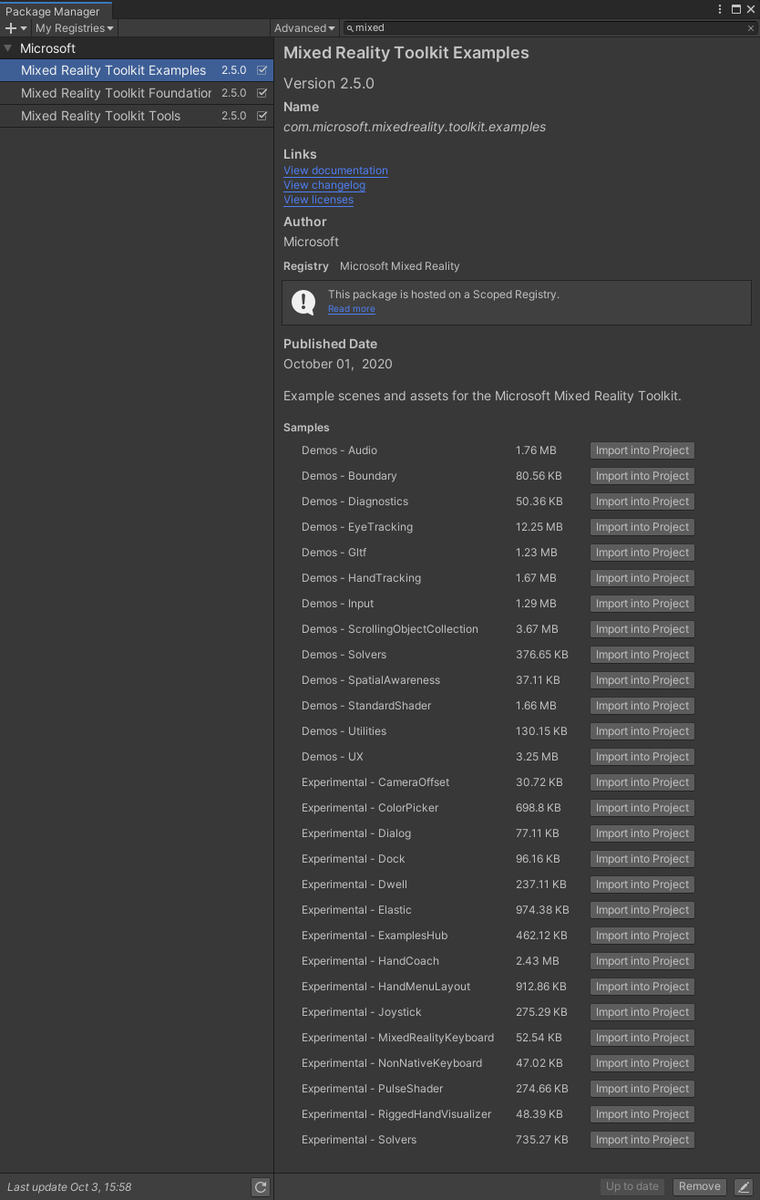The height and width of the screenshot is (1200, 760).
Task: Click the scoped registry warning icon
Action: (304, 302)
